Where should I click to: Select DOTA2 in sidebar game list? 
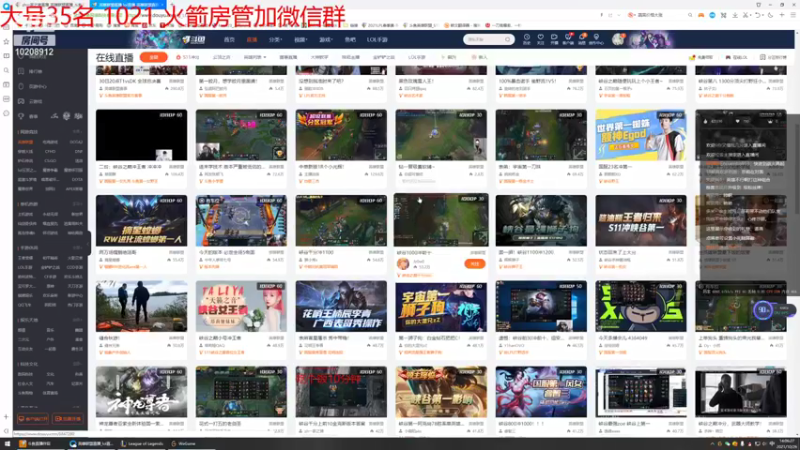(76, 142)
